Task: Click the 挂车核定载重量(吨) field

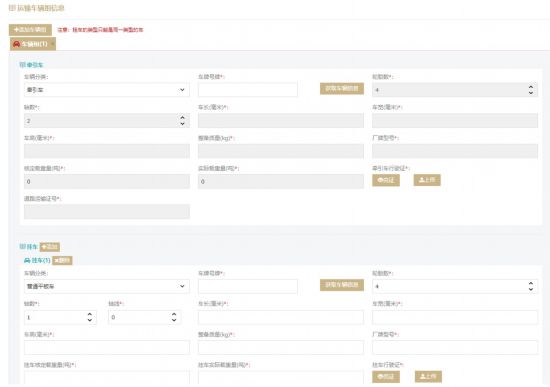Action: click(107, 378)
